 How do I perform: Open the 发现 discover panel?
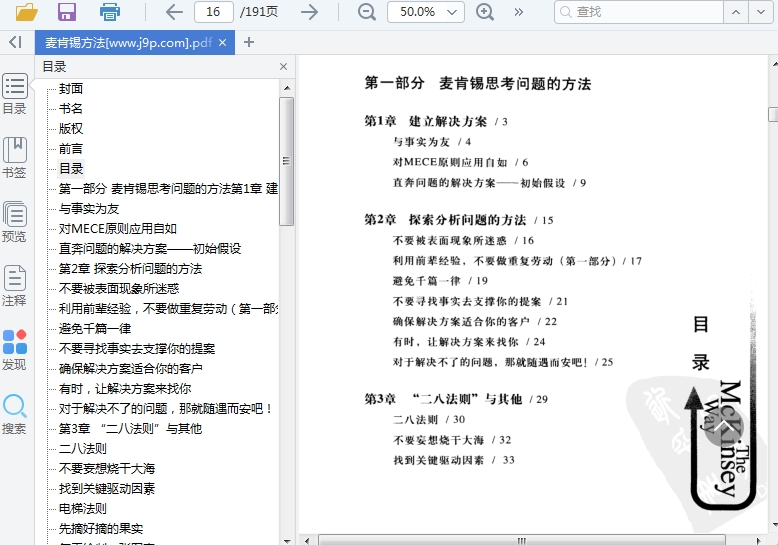tap(15, 349)
